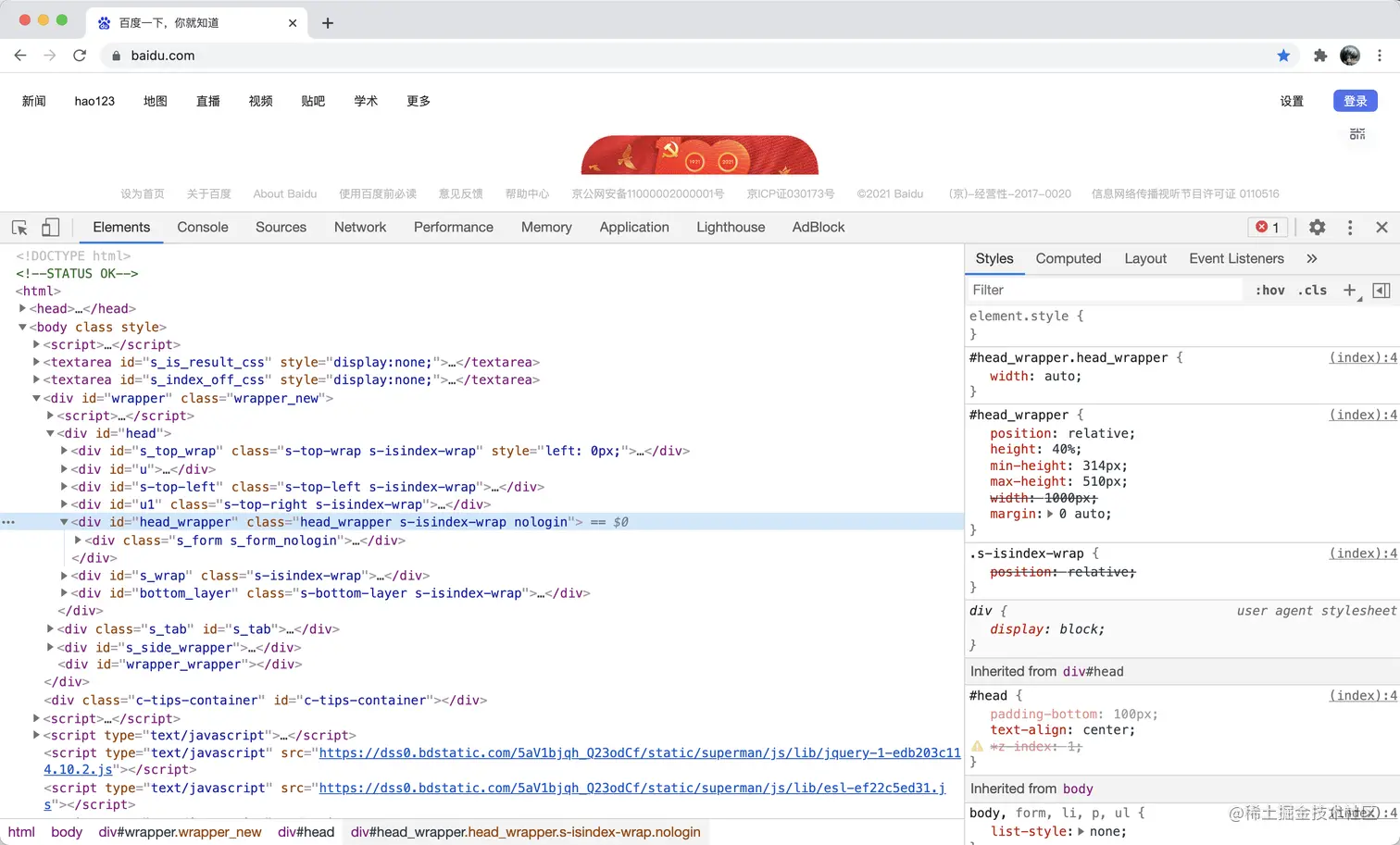Open the DevTools settings gear

coord(1318,227)
